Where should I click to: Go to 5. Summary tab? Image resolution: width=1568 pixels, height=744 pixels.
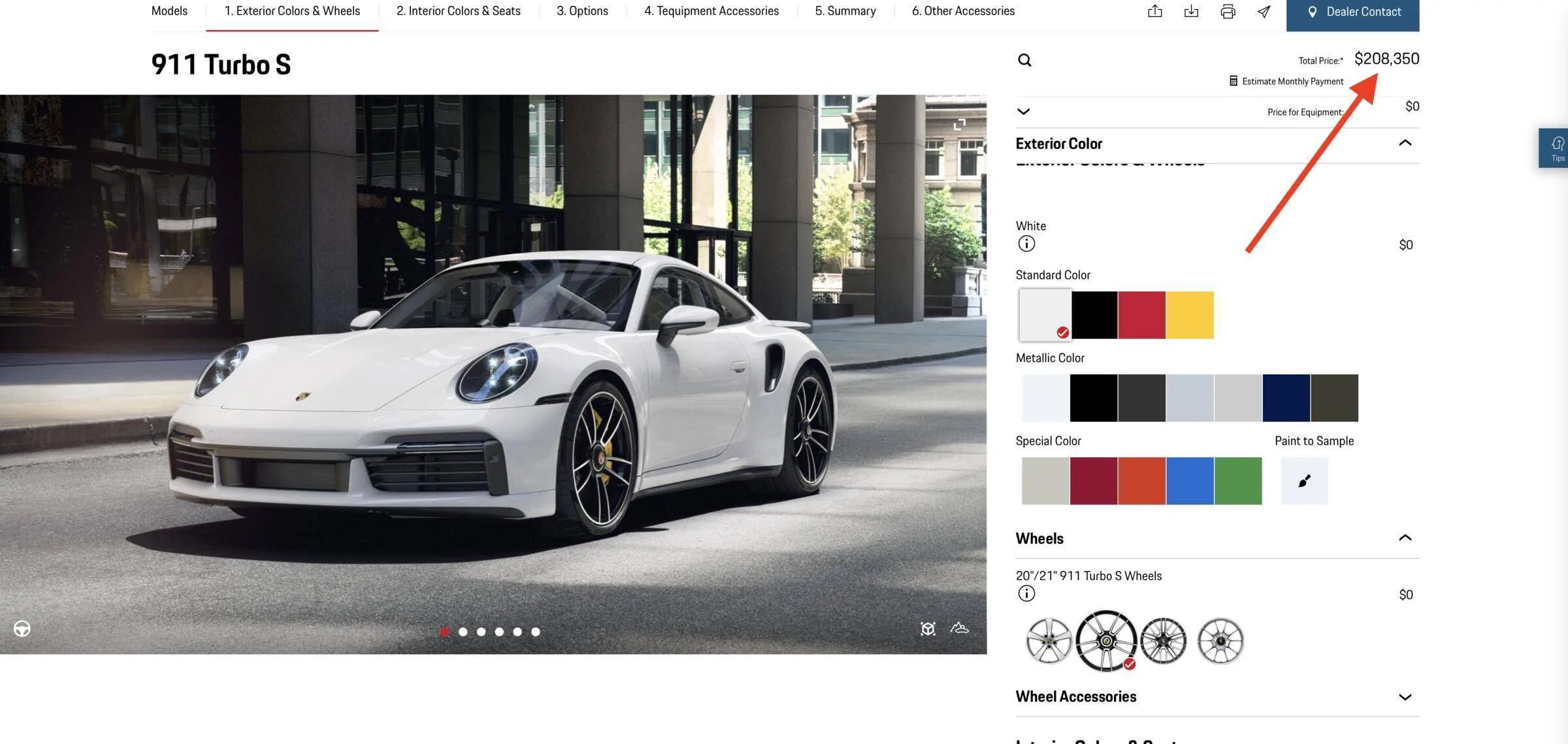click(x=845, y=11)
